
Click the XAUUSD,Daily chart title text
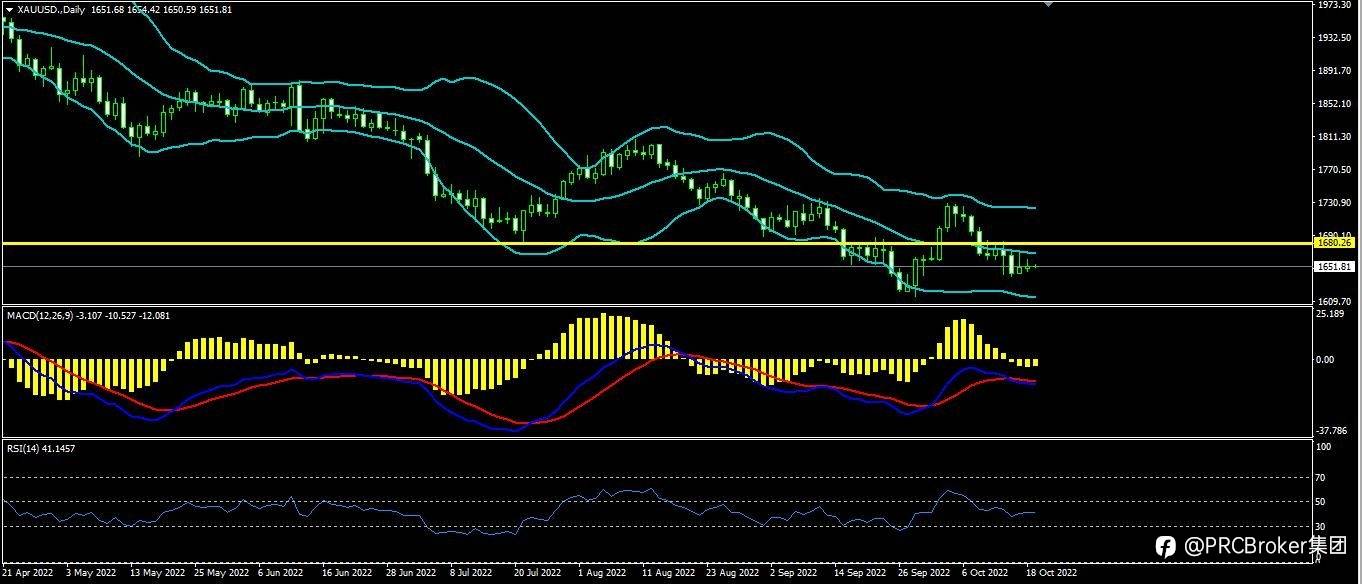[x=51, y=9]
